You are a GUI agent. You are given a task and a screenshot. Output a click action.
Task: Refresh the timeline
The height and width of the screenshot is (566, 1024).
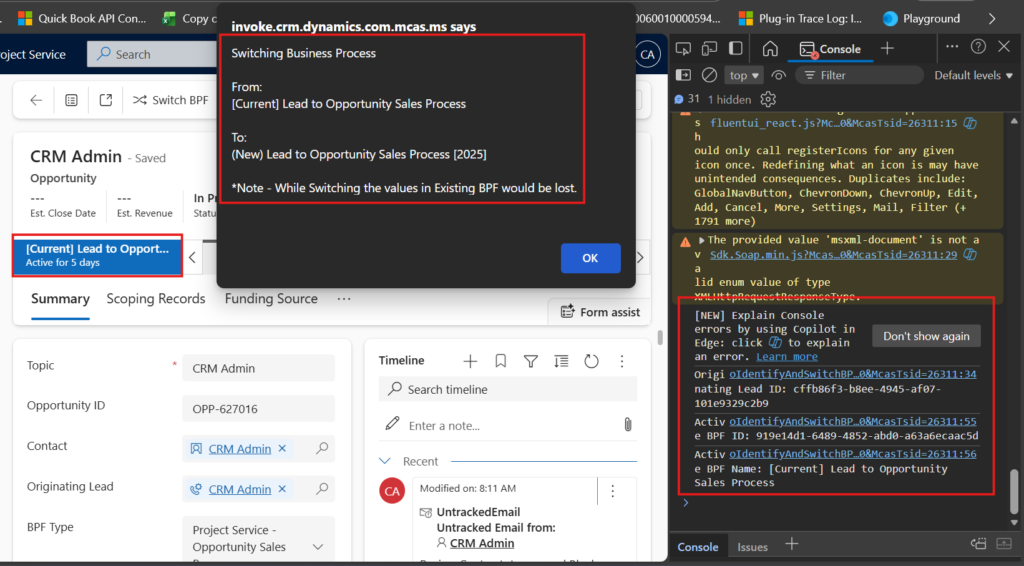point(591,361)
